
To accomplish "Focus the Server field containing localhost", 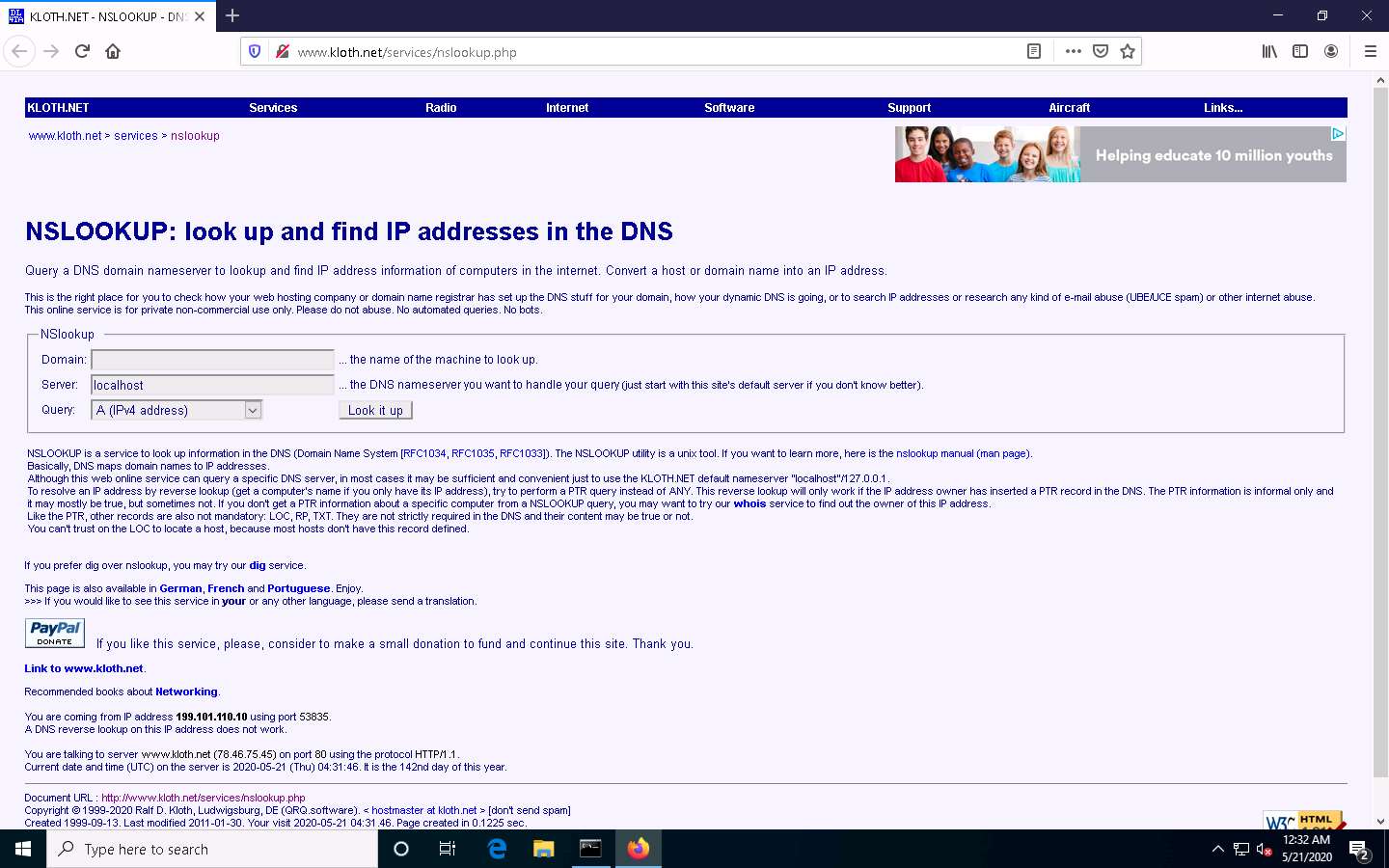I will tap(212, 385).
